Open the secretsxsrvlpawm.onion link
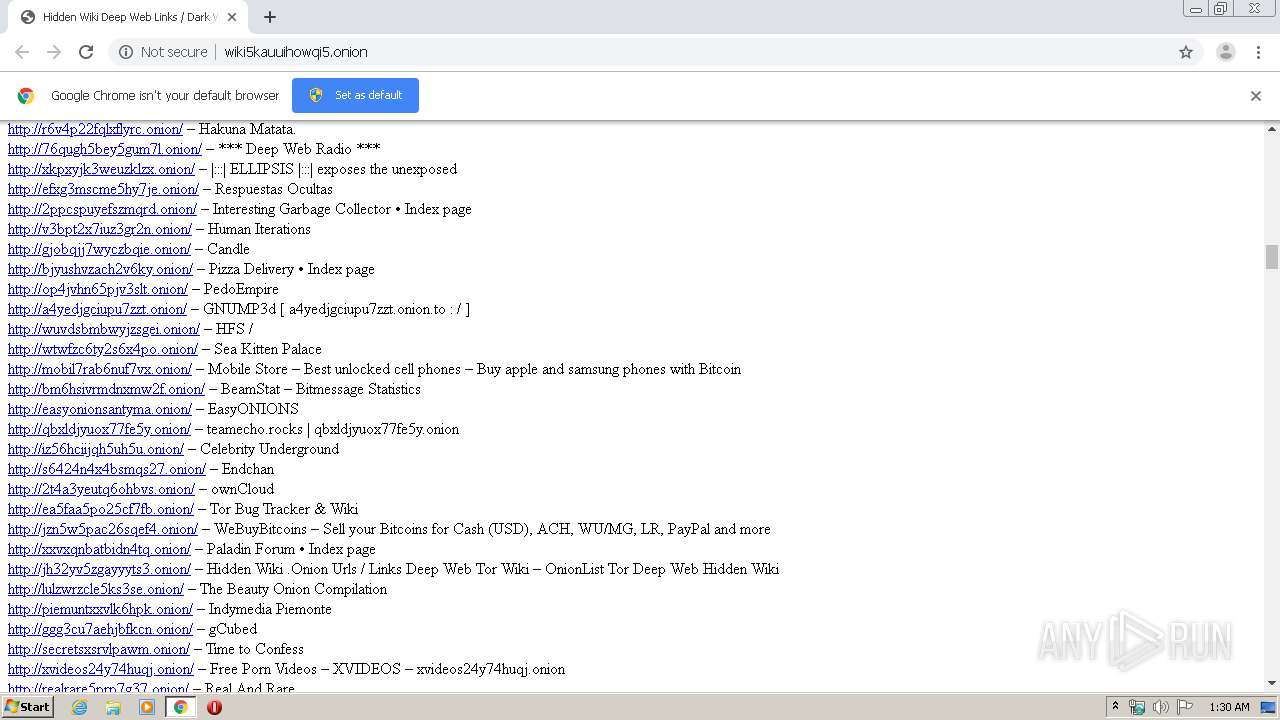This screenshot has height=720, width=1280. pos(99,649)
